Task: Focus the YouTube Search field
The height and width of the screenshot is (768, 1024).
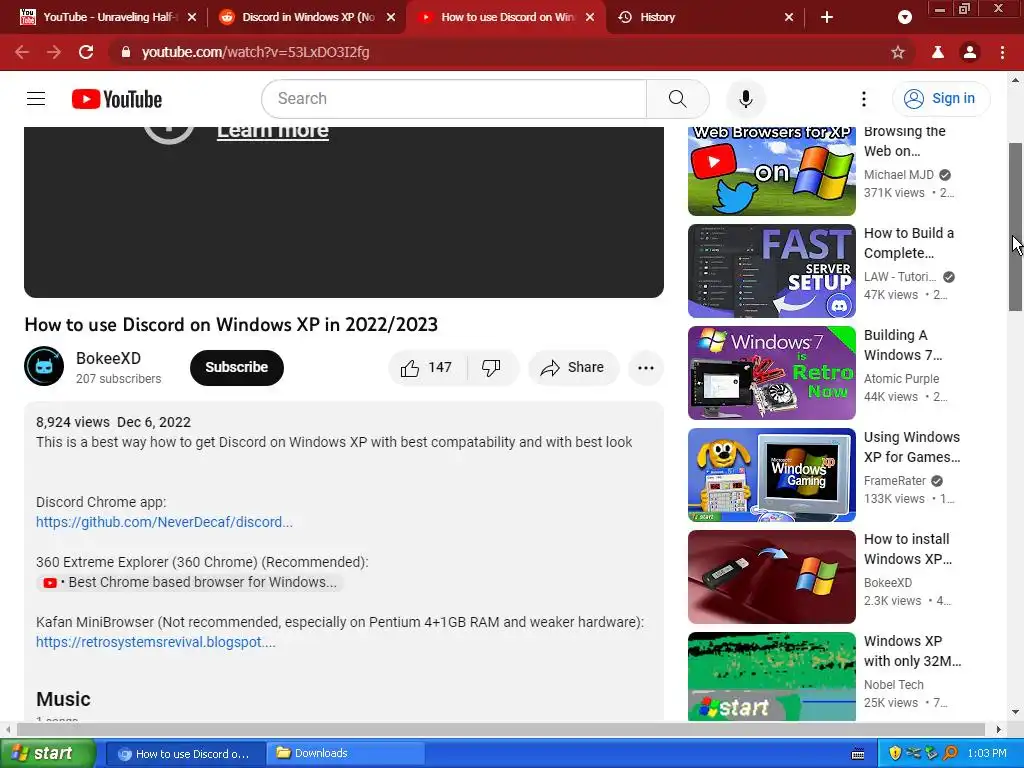Action: [454, 99]
